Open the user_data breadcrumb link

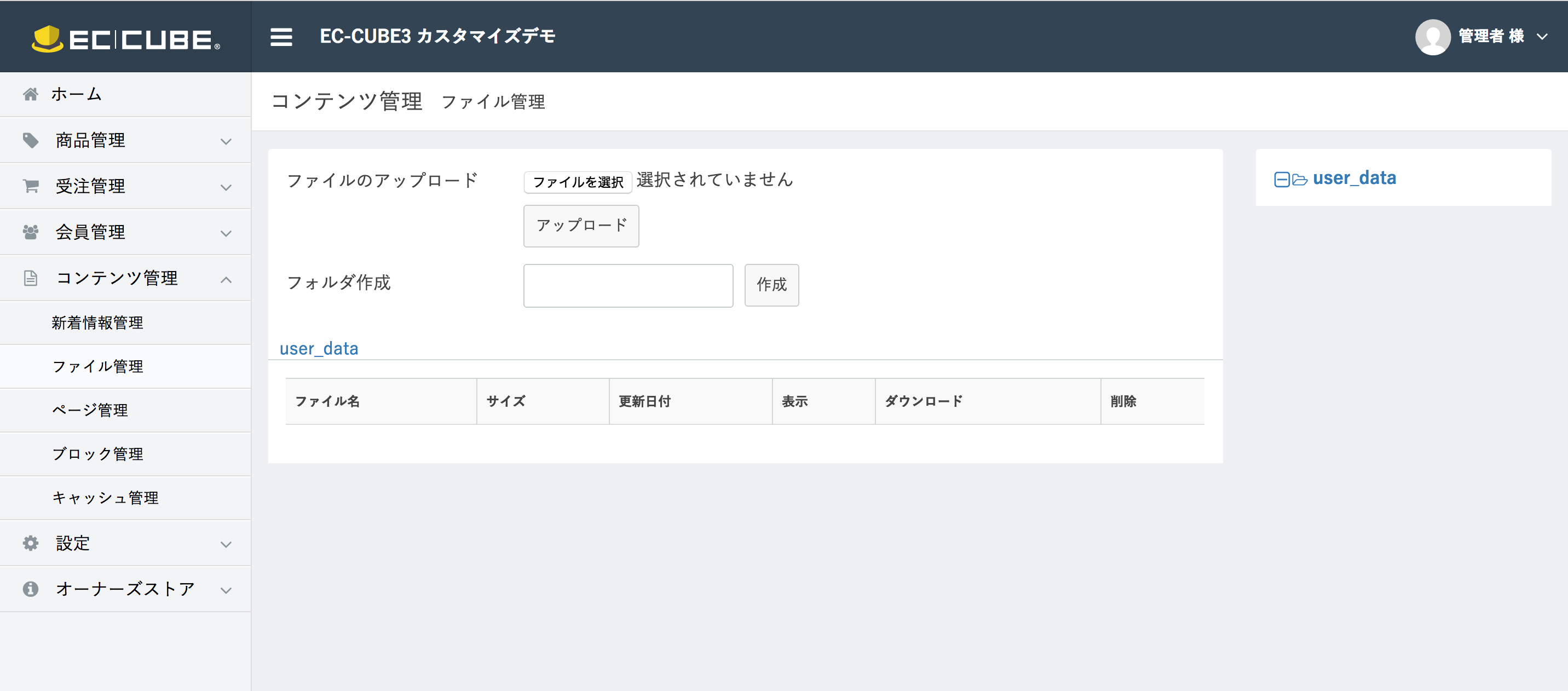(319, 348)
